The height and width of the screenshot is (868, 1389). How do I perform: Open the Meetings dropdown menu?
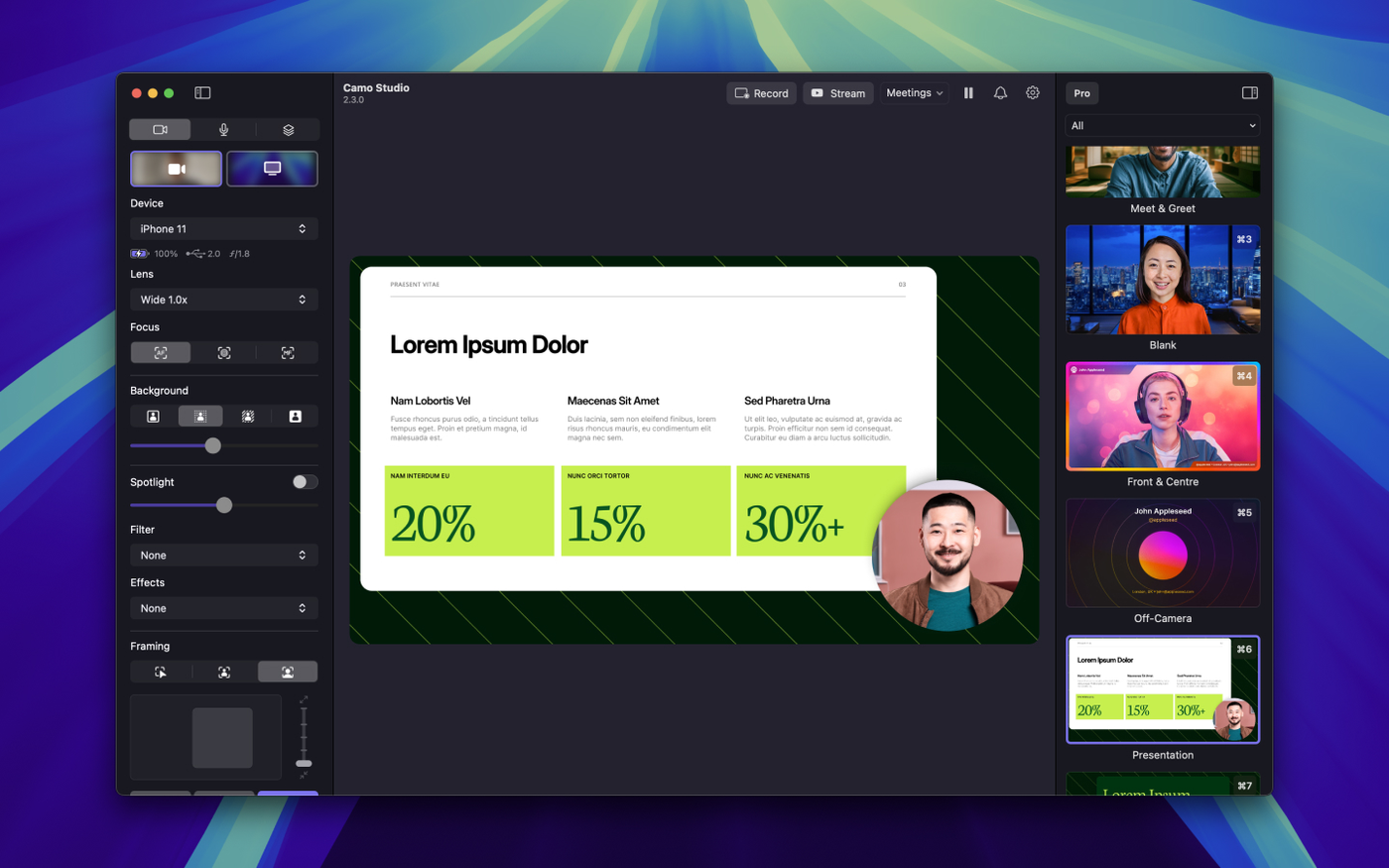914,93
